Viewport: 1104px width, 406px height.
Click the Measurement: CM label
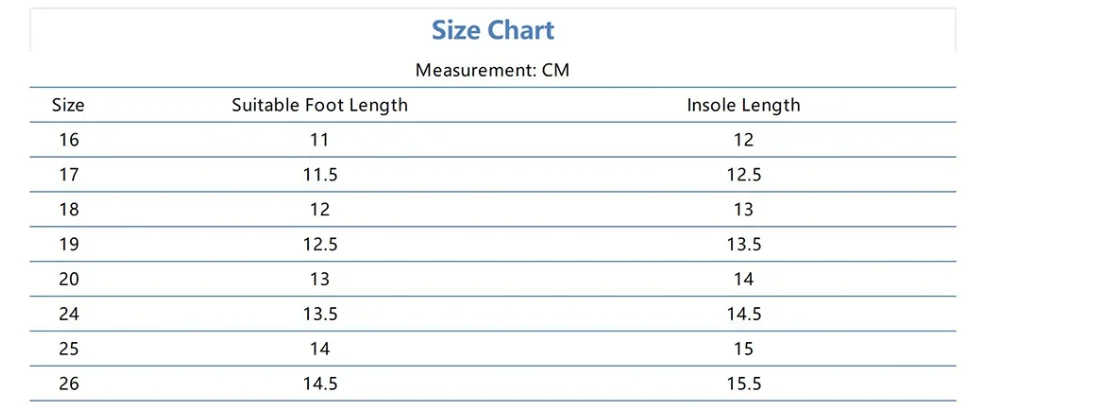[x=492, y=71]
